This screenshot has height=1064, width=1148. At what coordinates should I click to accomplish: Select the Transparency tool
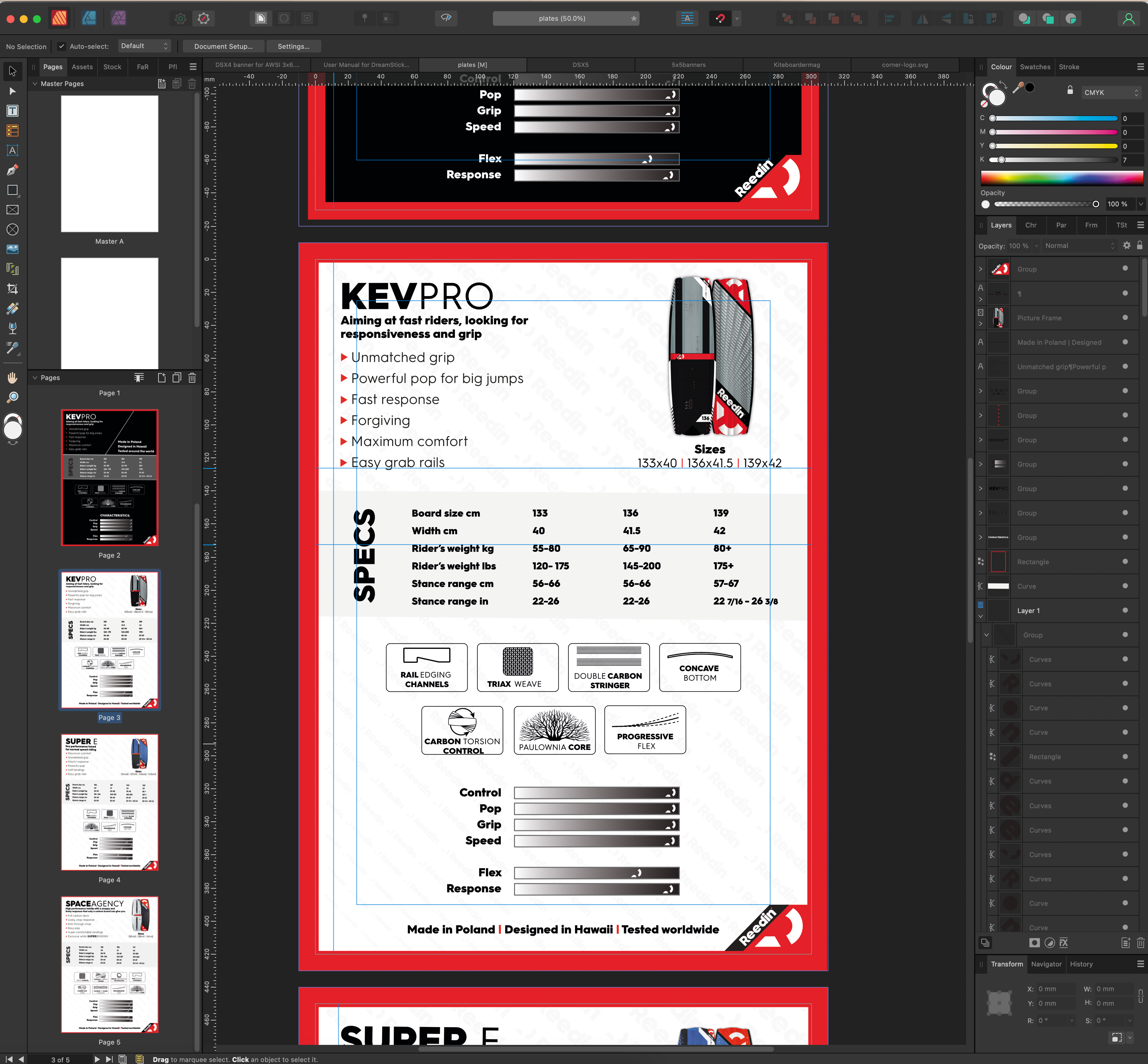pyautogui.click(x=12, y=328)
